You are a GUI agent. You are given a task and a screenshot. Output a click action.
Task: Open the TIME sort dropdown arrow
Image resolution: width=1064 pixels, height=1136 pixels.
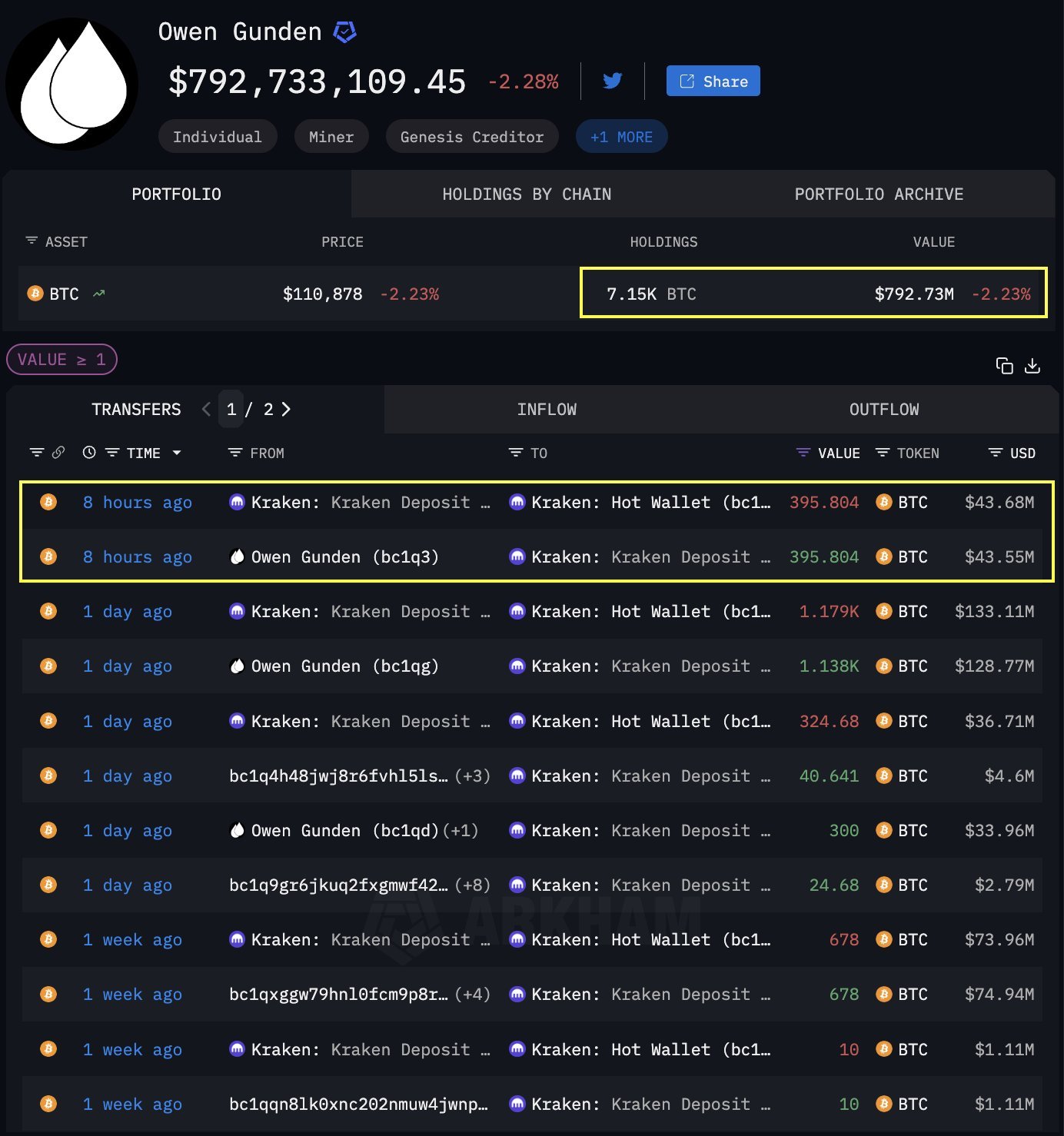(x=176, y=453)
